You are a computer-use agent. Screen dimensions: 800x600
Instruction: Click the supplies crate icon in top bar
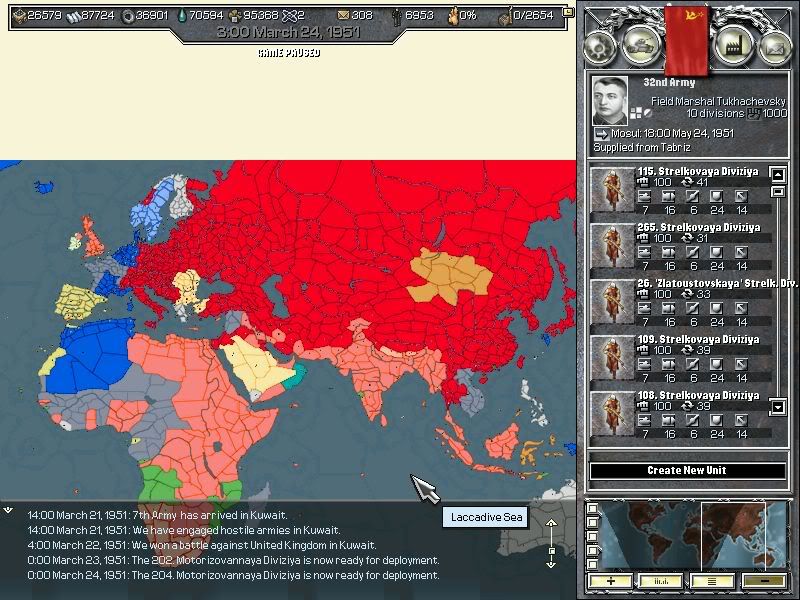[x=19, y=16]
